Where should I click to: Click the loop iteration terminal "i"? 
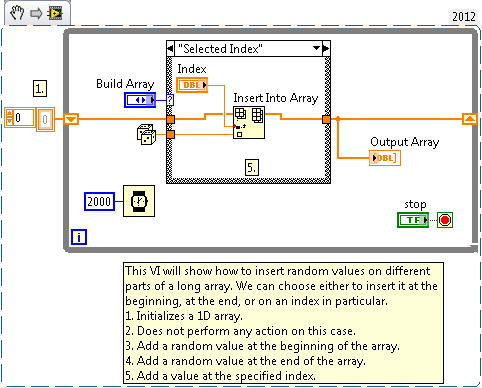79,237
